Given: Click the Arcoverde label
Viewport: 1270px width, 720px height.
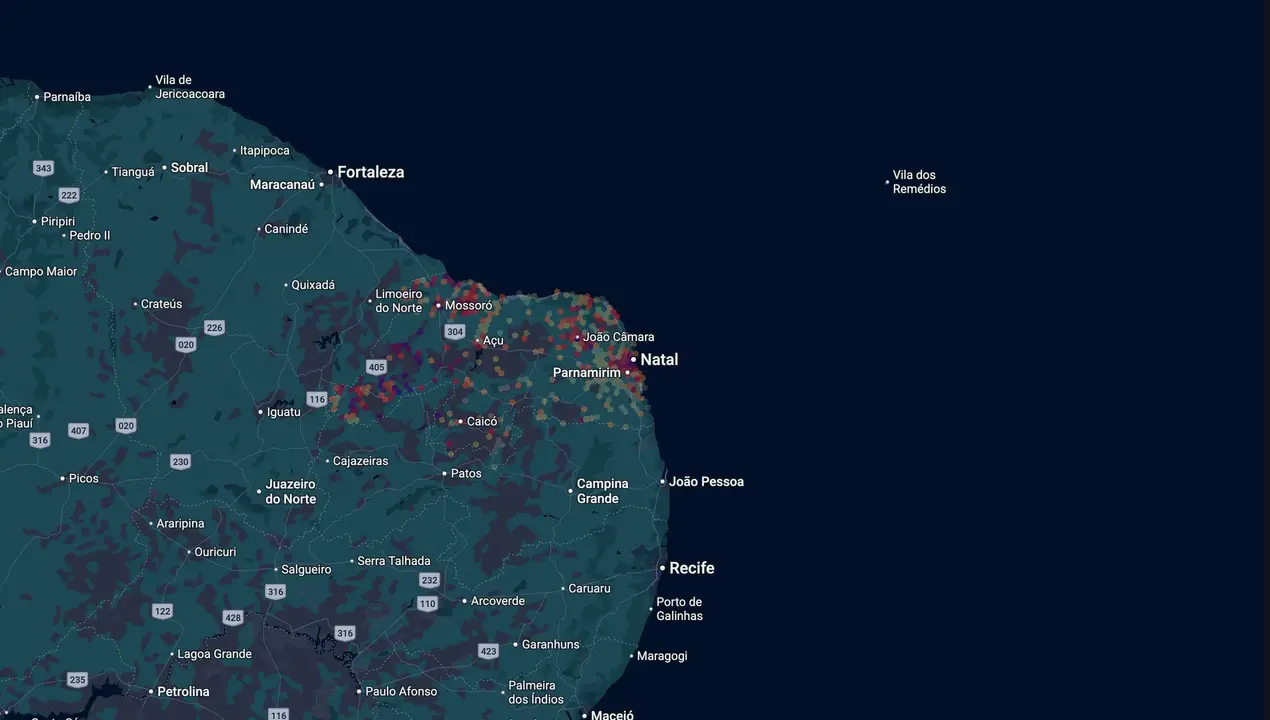Looking at the screenshot, I should click(497, 601).
